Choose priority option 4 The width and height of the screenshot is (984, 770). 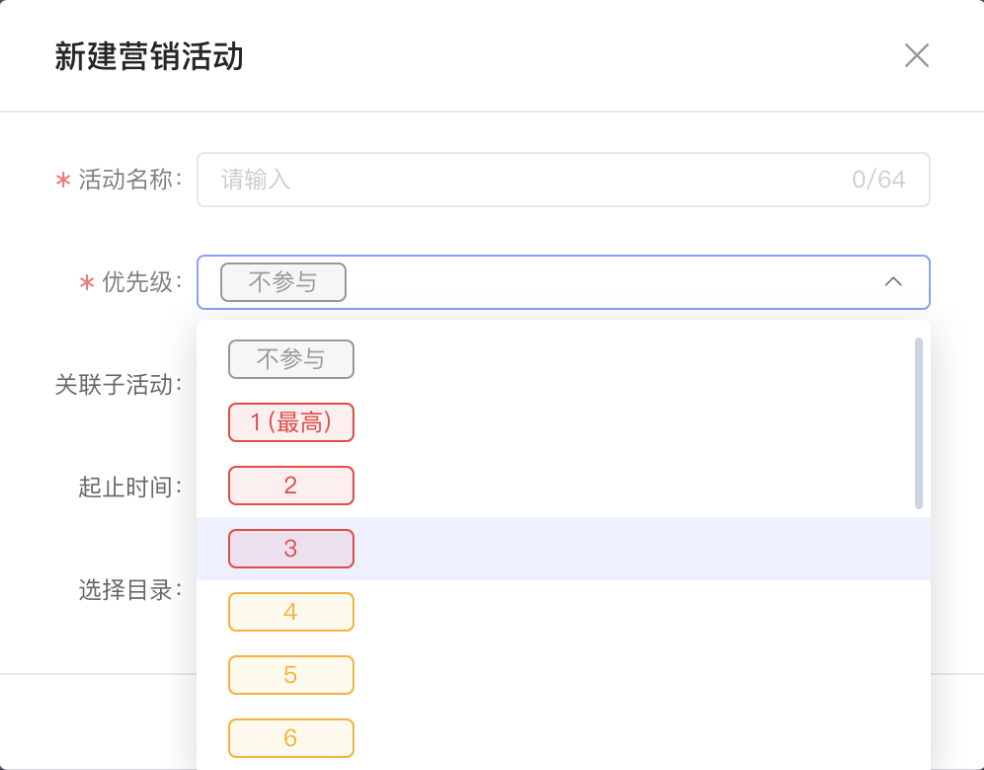tap(291, 611)
